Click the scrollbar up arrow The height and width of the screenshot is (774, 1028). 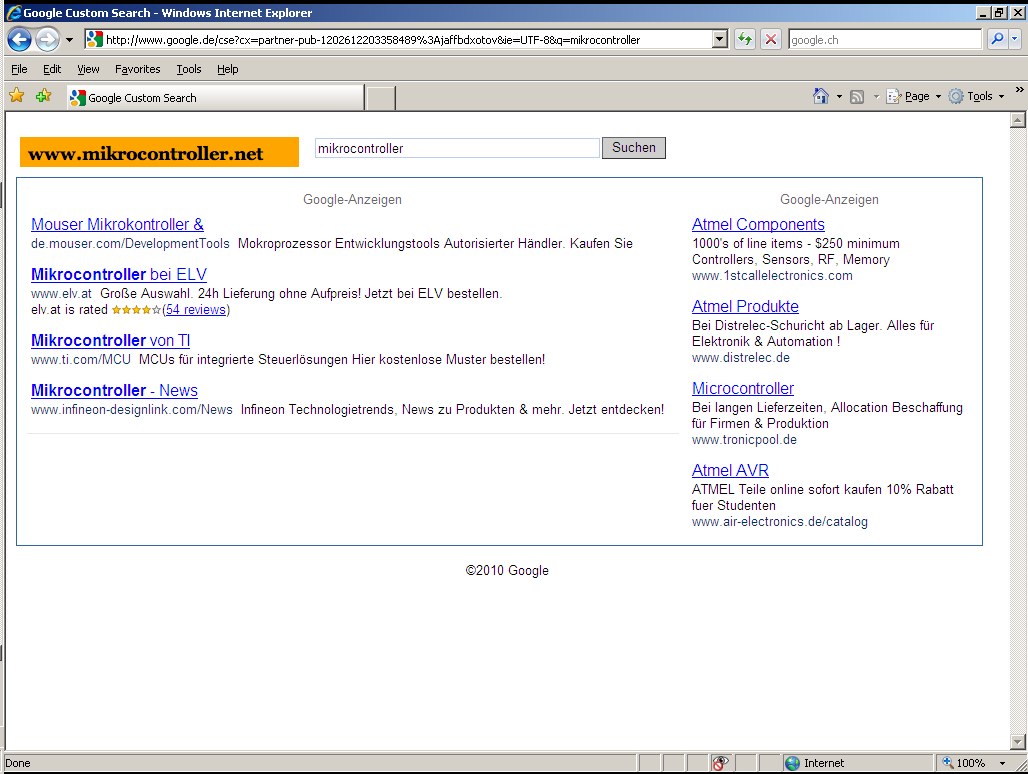(1018, 120)
